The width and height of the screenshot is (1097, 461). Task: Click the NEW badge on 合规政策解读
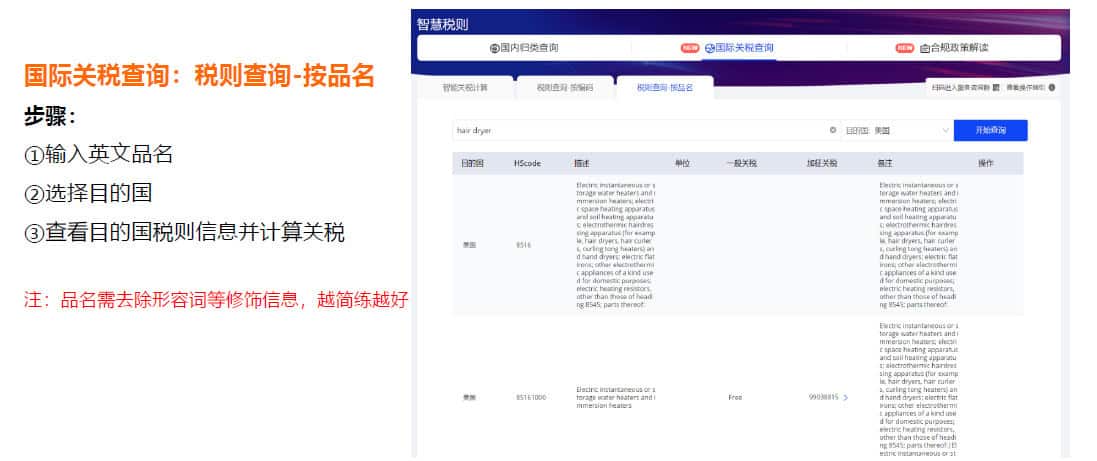[904, 48]
